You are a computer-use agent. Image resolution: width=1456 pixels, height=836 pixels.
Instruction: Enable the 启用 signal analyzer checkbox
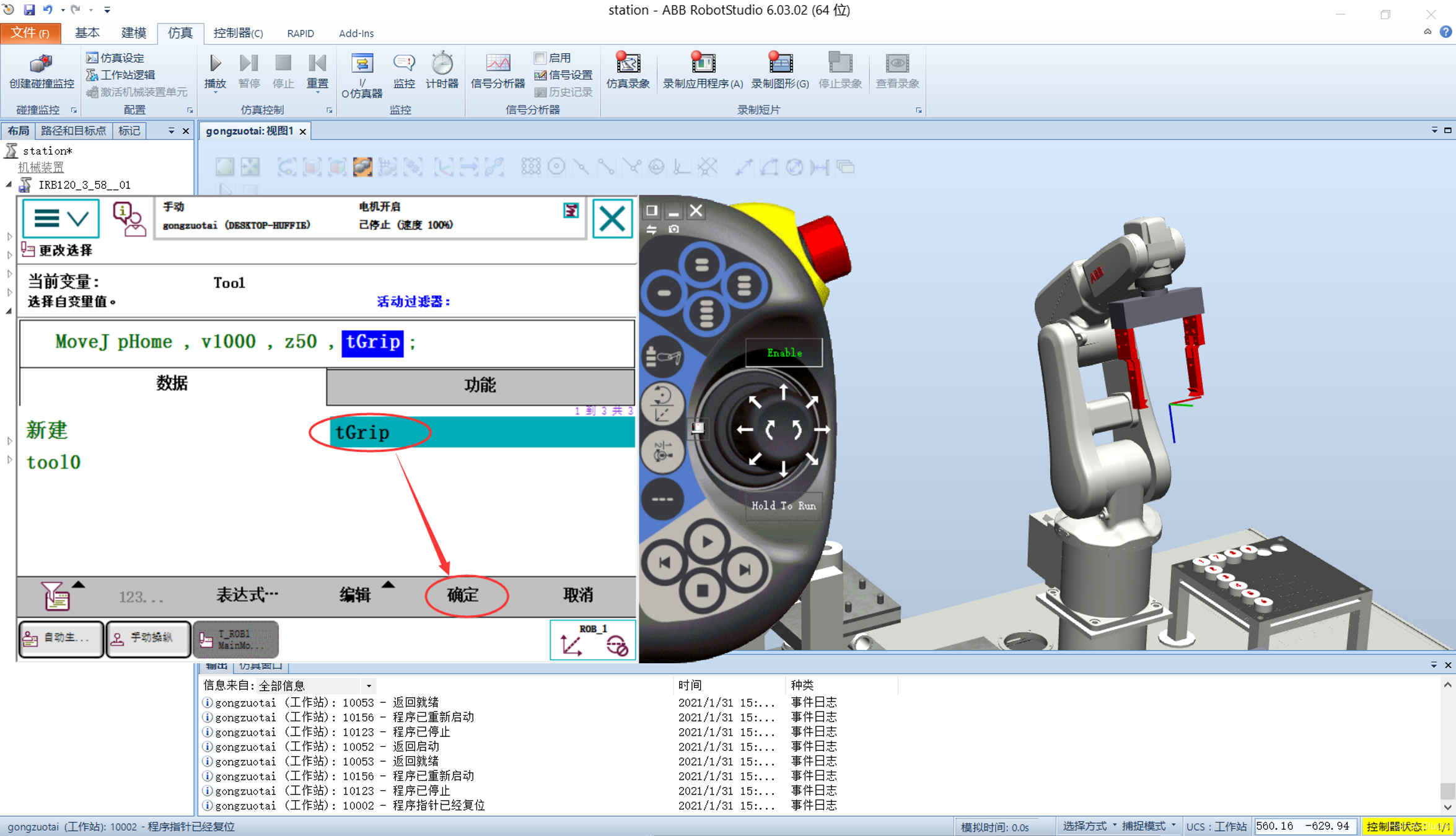(540, 58)
